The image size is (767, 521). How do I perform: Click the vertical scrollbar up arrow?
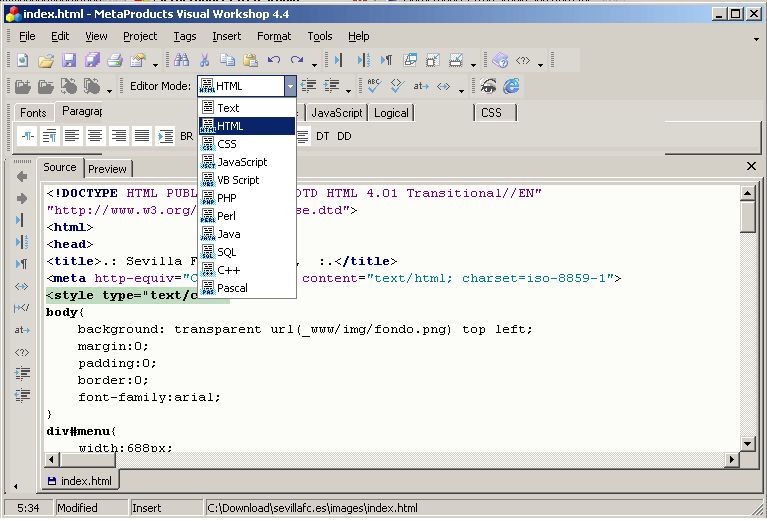tap(747, 193)
